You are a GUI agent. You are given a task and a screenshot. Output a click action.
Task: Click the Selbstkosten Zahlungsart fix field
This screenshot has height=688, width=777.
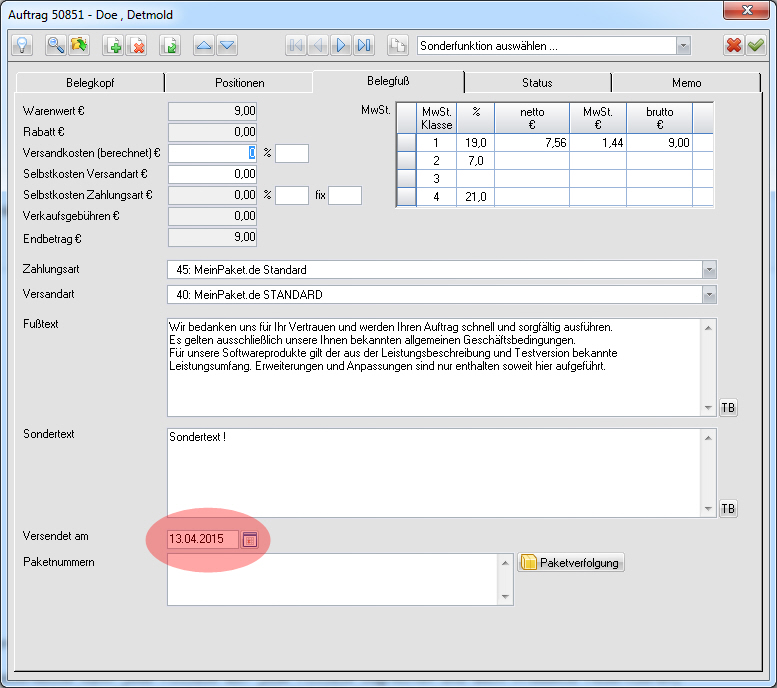(x=345, y=195)
